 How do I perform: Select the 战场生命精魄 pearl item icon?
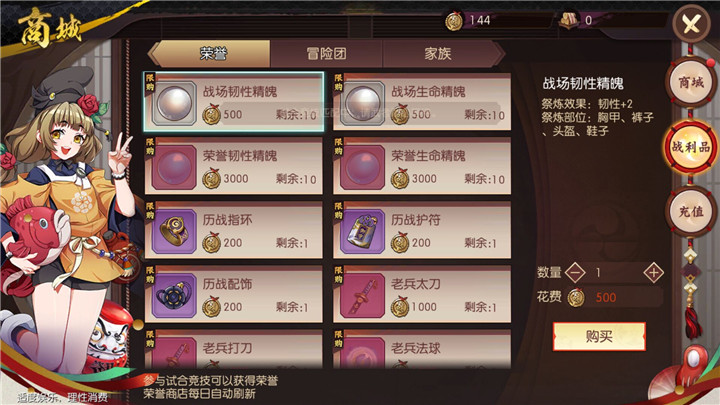pyautogui.click(x=363, y=103)
